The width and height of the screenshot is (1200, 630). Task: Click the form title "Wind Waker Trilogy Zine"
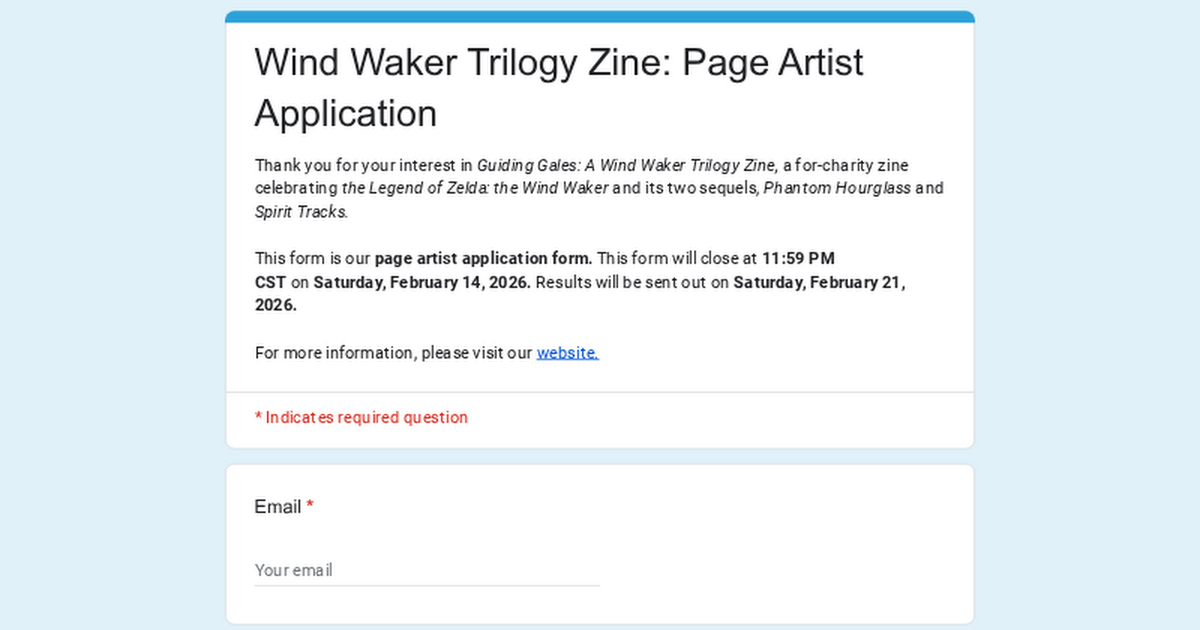coord(466,63)
